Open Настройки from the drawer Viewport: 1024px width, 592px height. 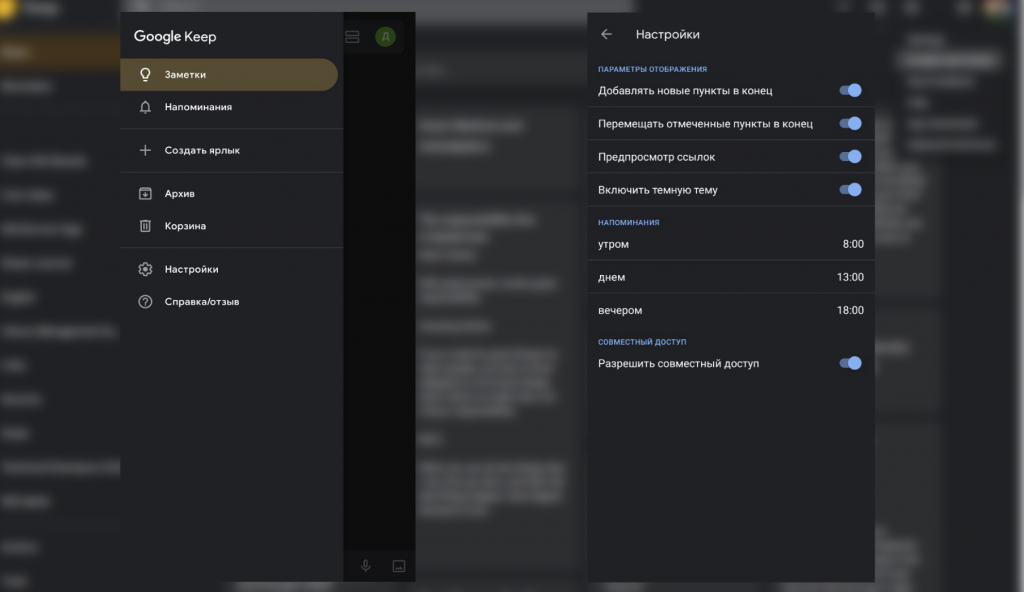point(232,269)
